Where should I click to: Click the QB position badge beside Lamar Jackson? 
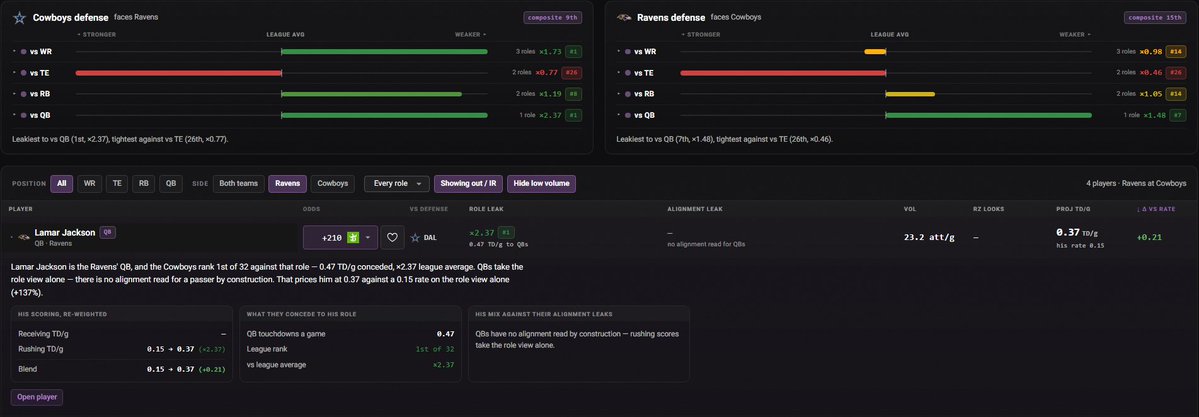pos(108,233)
